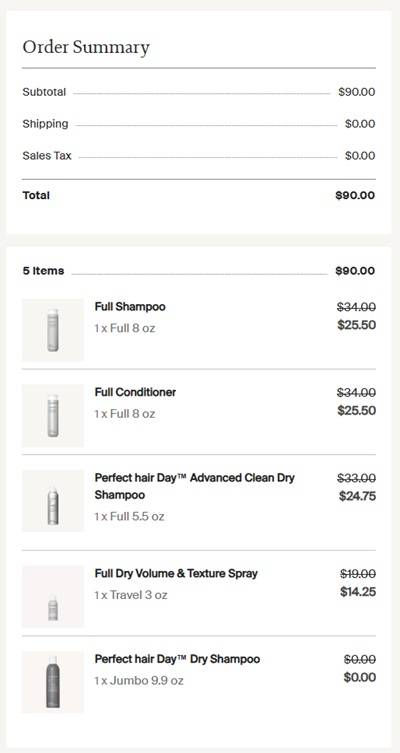The width and height of the screenshot is (400, 753).
Task: Click the 1 x Jumbo 9.9 oz size text
Action: point(139,680)
